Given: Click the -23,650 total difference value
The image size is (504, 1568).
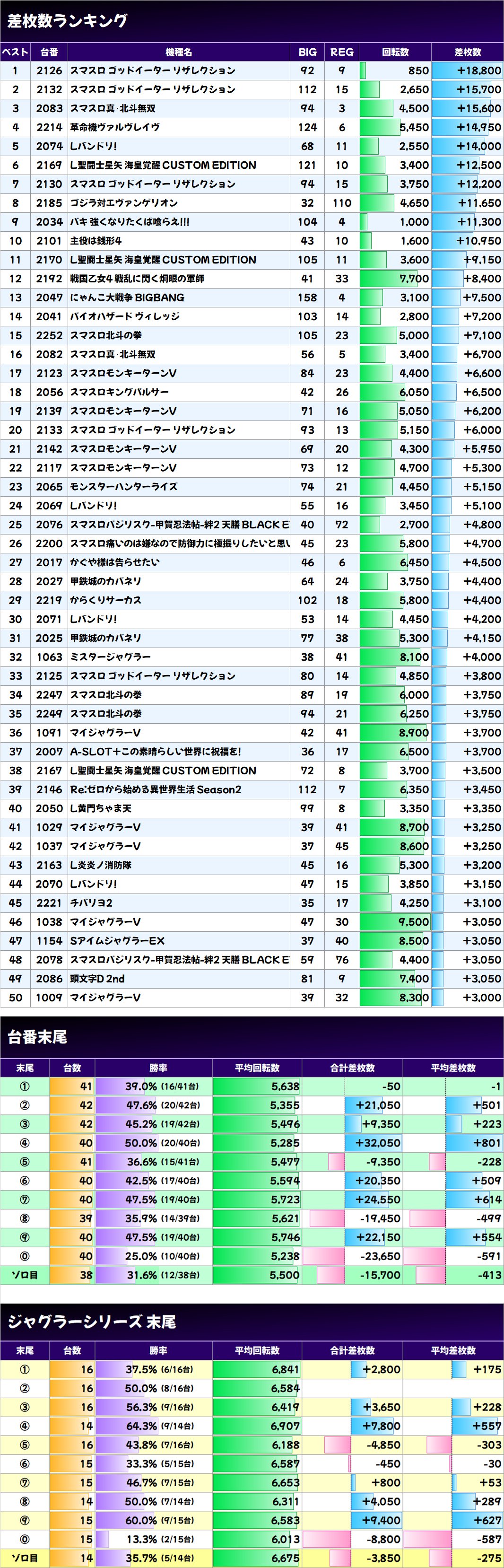Looking at the screenshot, I should pyautogui.click(x=379, y=1256).
